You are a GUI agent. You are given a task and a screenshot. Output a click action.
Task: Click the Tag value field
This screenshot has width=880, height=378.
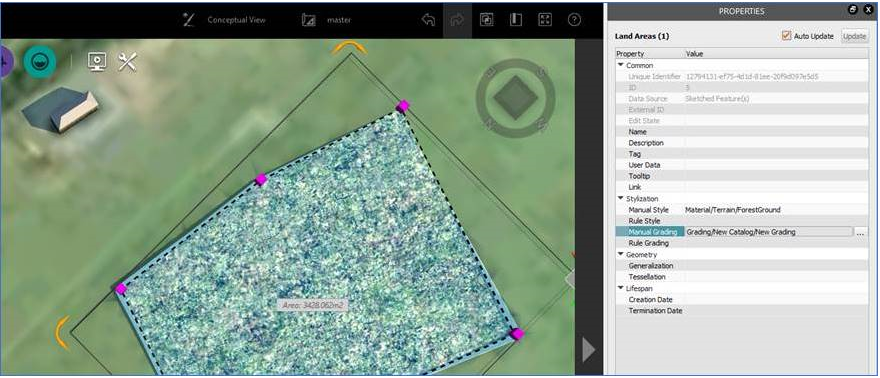pyautogui.click(x=776, y=154)
